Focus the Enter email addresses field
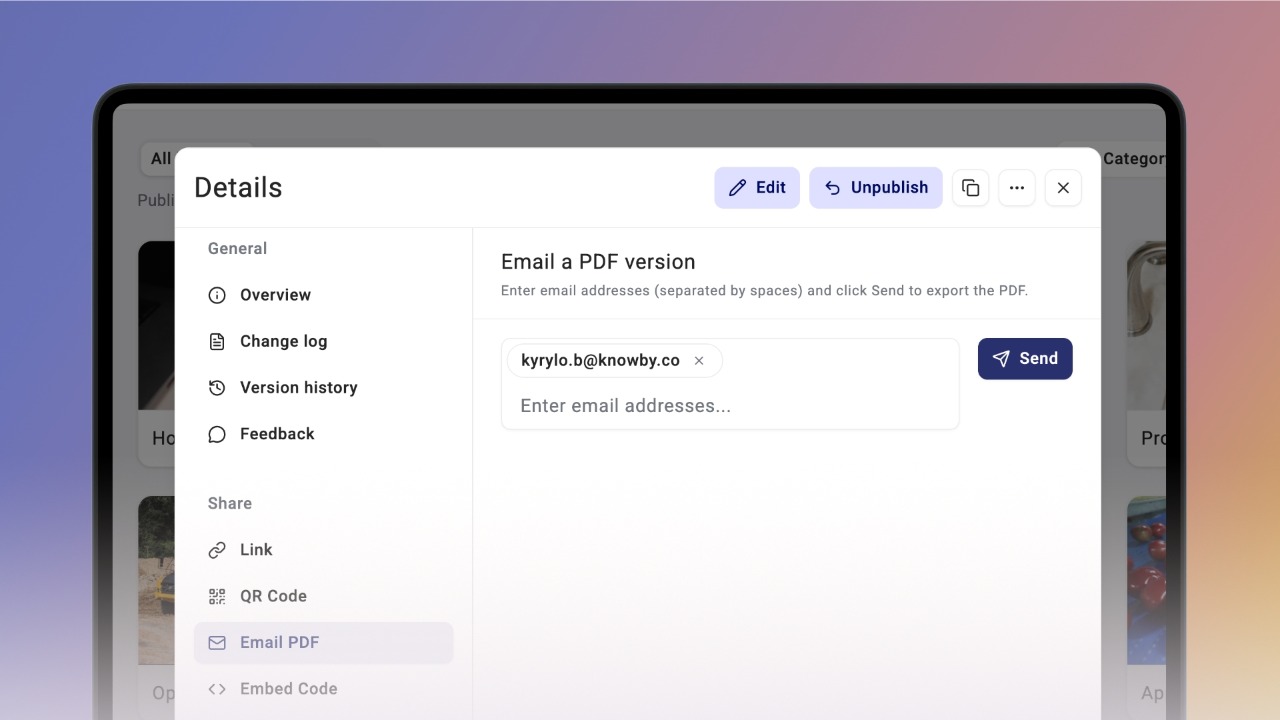Viewport: 1280px width, 720px height. pyautogui.click(x=730, y=406)
